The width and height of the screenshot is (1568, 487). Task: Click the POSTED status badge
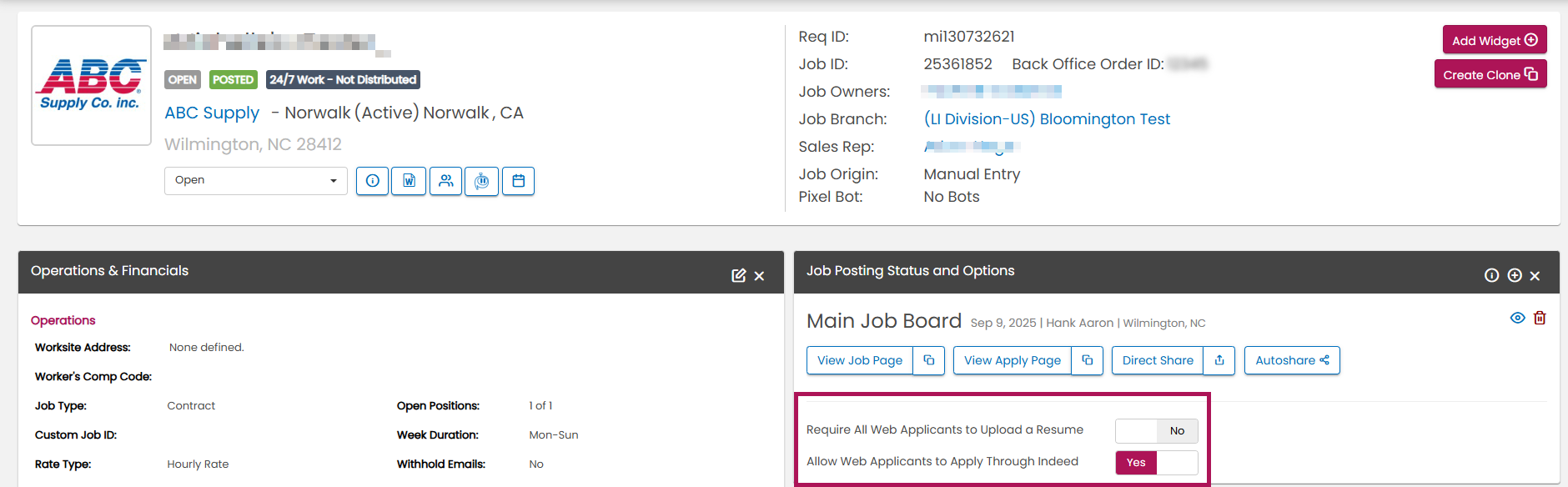pyautogui.click(x=233, y=79)
